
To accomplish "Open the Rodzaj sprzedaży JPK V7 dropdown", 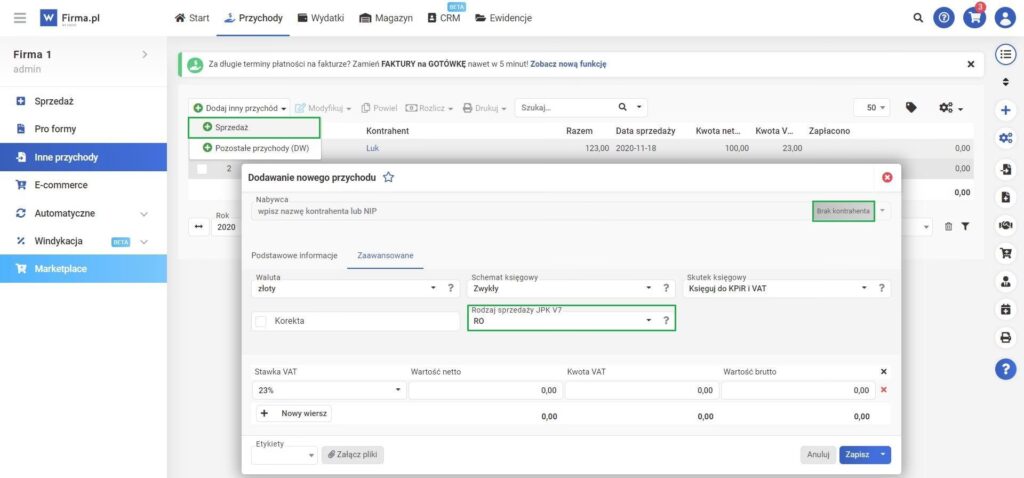I will point(649,321).
